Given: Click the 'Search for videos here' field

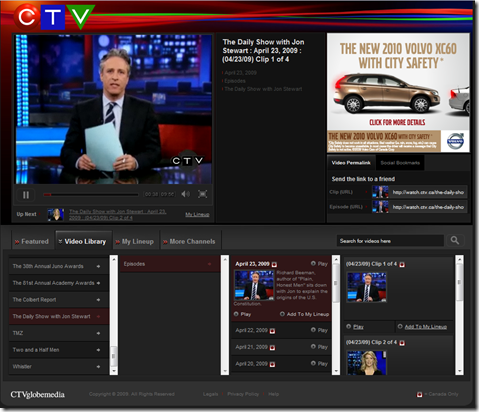Looking at the screenshot, I should click(390, 241).
